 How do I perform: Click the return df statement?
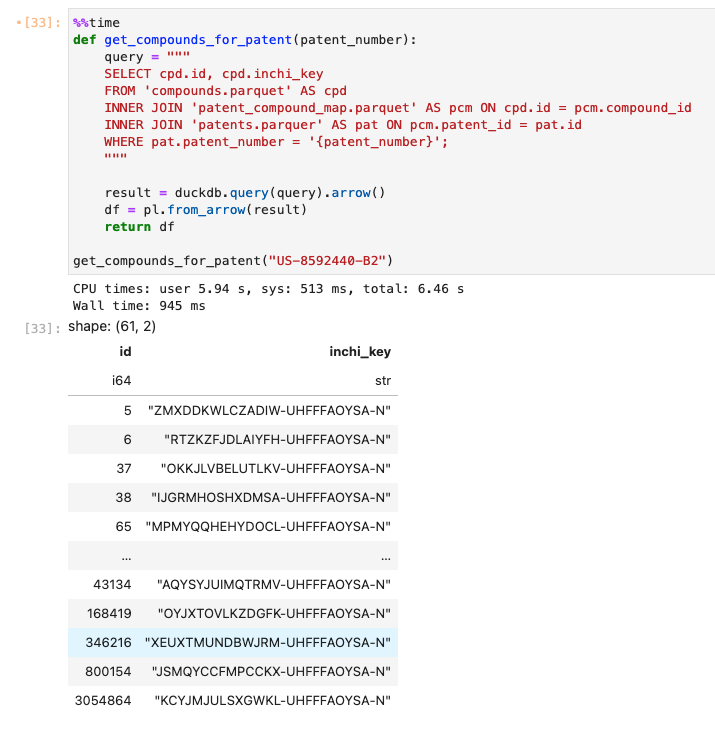139,227
